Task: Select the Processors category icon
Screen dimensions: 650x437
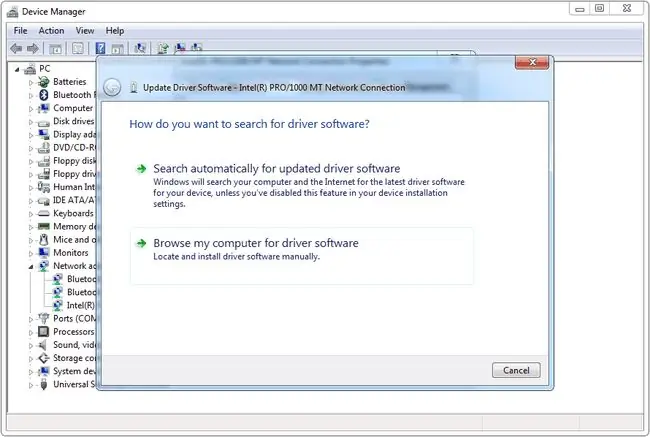Action: [44, 332]
